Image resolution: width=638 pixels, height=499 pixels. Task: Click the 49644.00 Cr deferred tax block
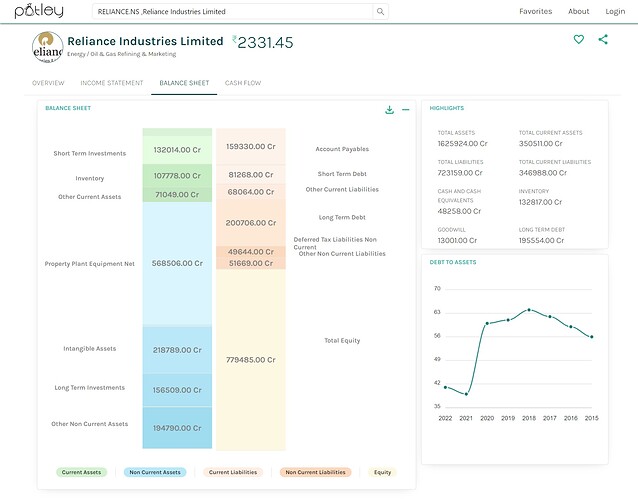(x=251, y=252)
